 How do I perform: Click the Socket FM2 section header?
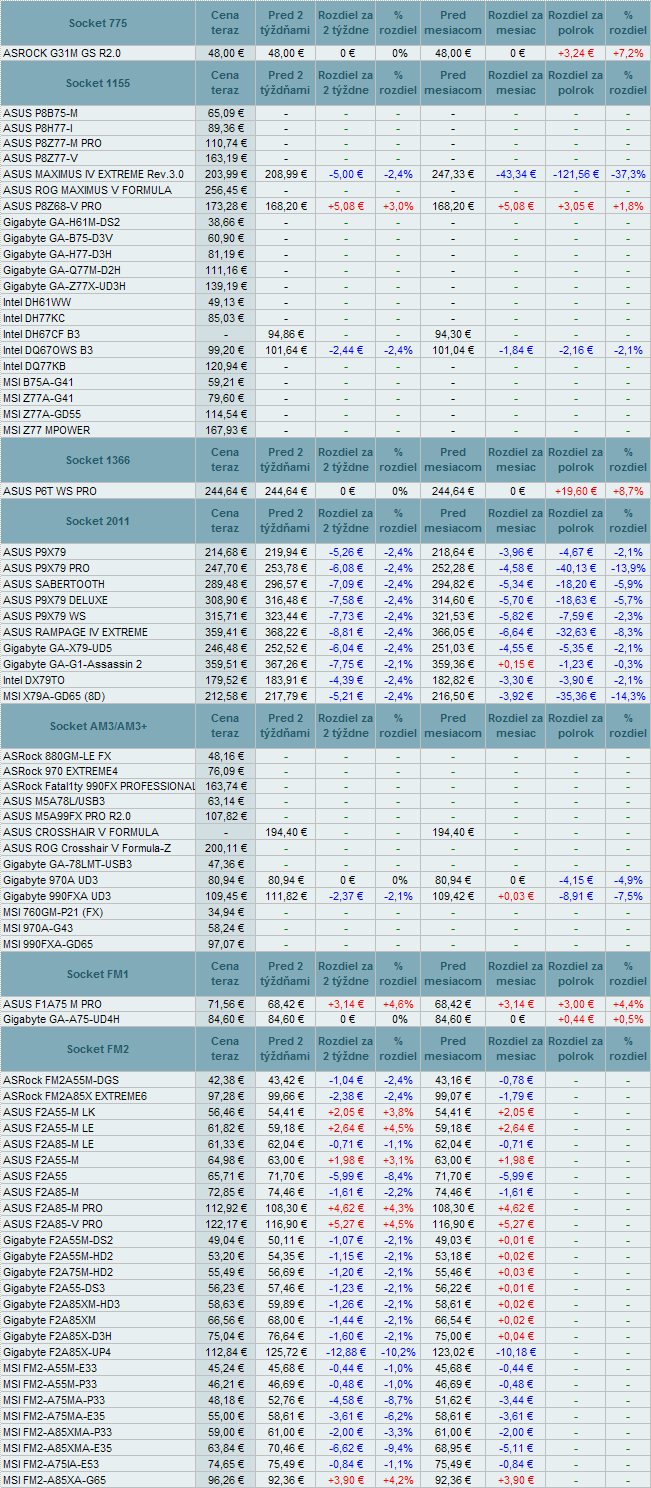[98, 1049]
